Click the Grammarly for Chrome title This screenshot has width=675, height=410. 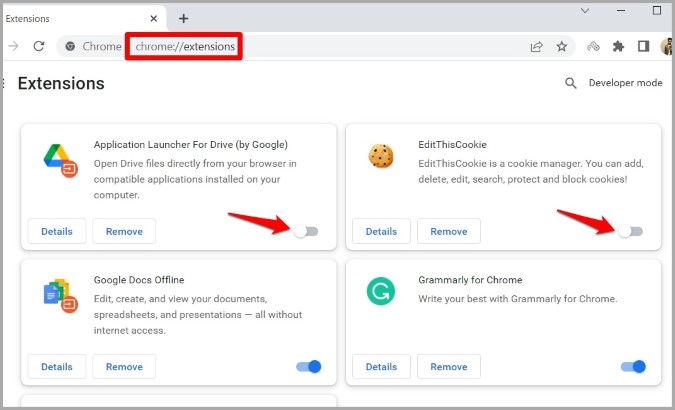pos(470,280)
